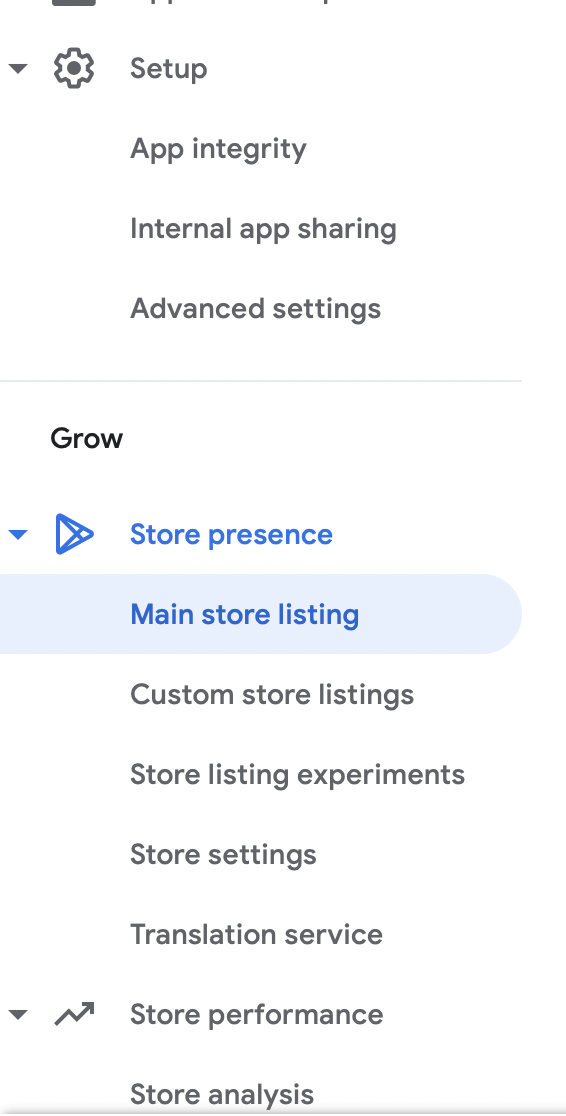
Task: Collapse the Store presence section arrow
Action: [x=18, y=534]
